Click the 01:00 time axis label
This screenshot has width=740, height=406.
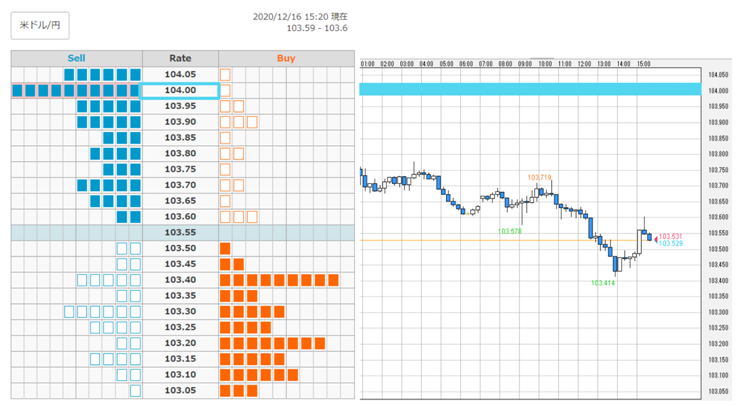coord(368,64)
